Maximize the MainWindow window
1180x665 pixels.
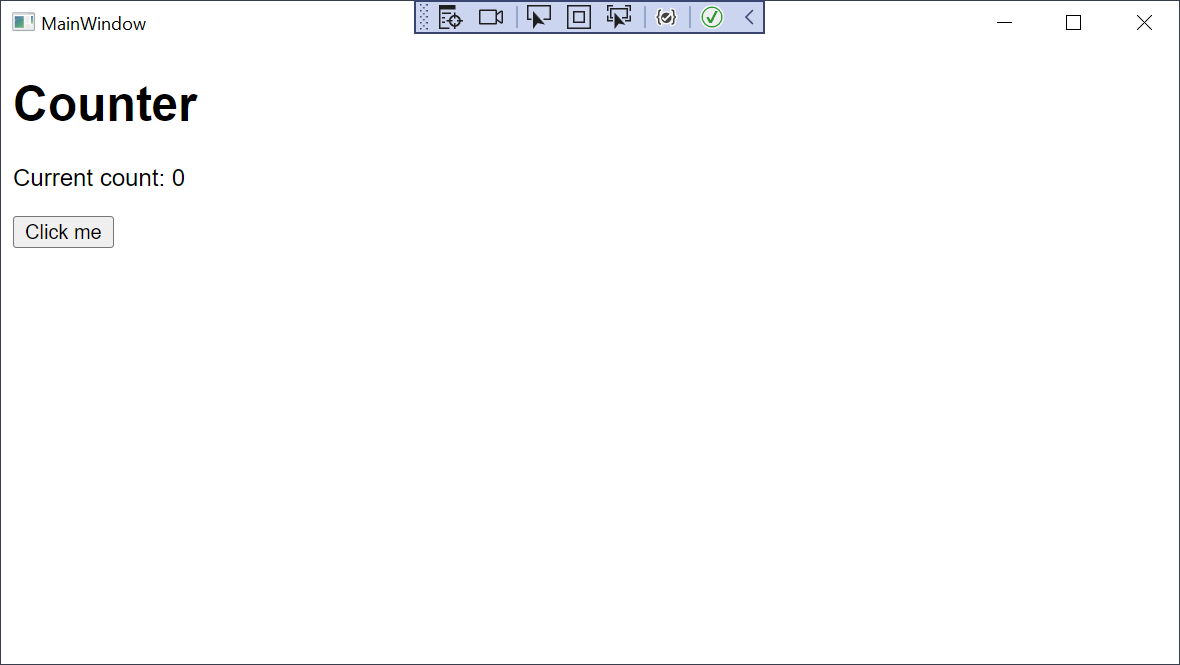click(1073, 22)
